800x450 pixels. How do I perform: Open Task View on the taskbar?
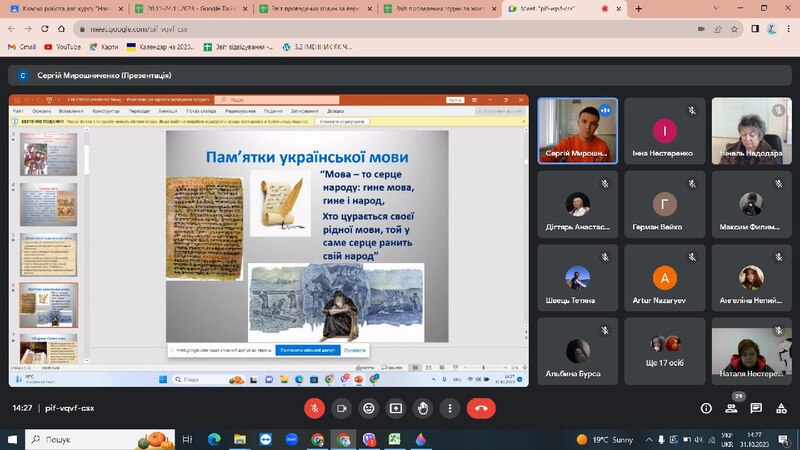click(x=187, y=439)
